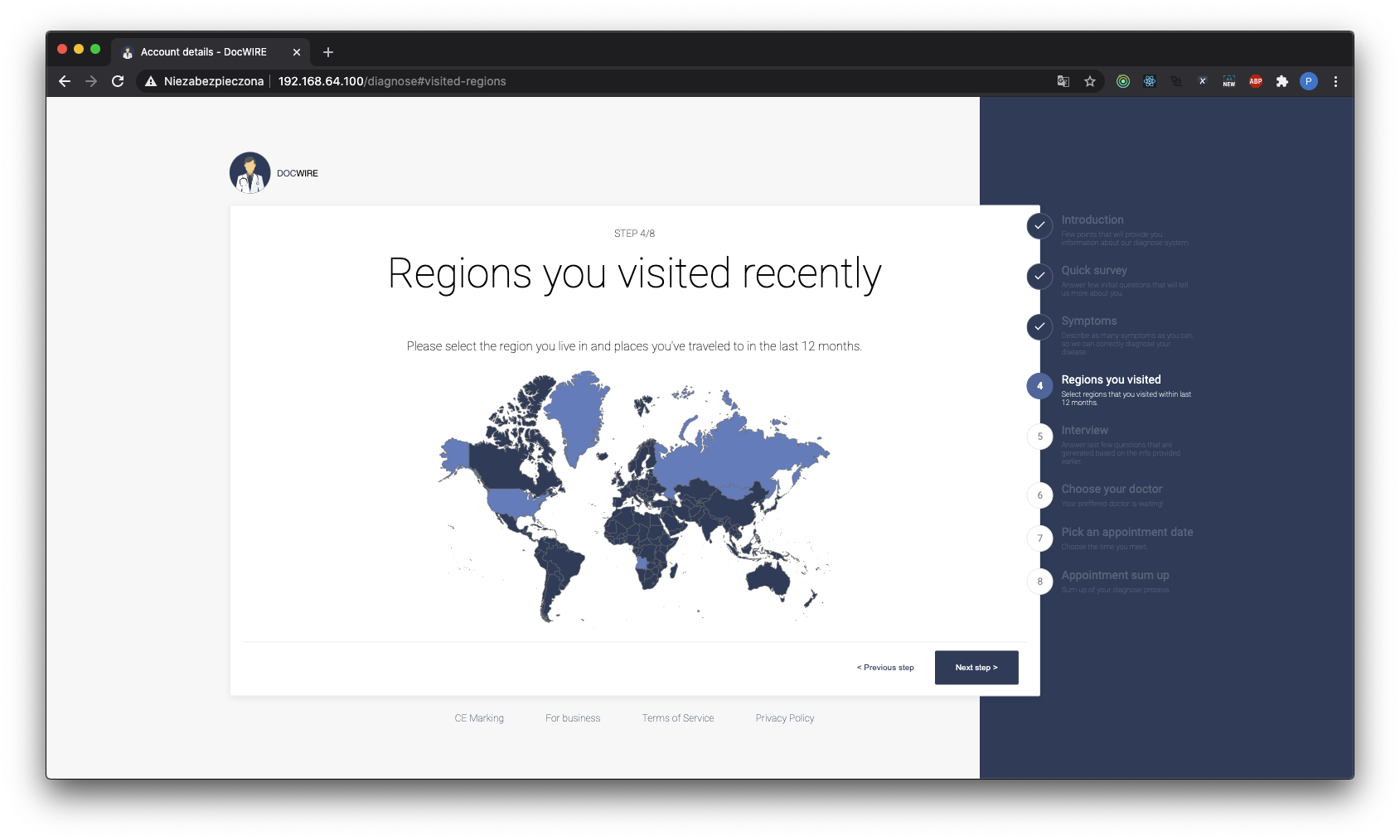Open the Extensions puzzle piece menu
This screenshot has height=840, width=1400.
coord(1282,81)
